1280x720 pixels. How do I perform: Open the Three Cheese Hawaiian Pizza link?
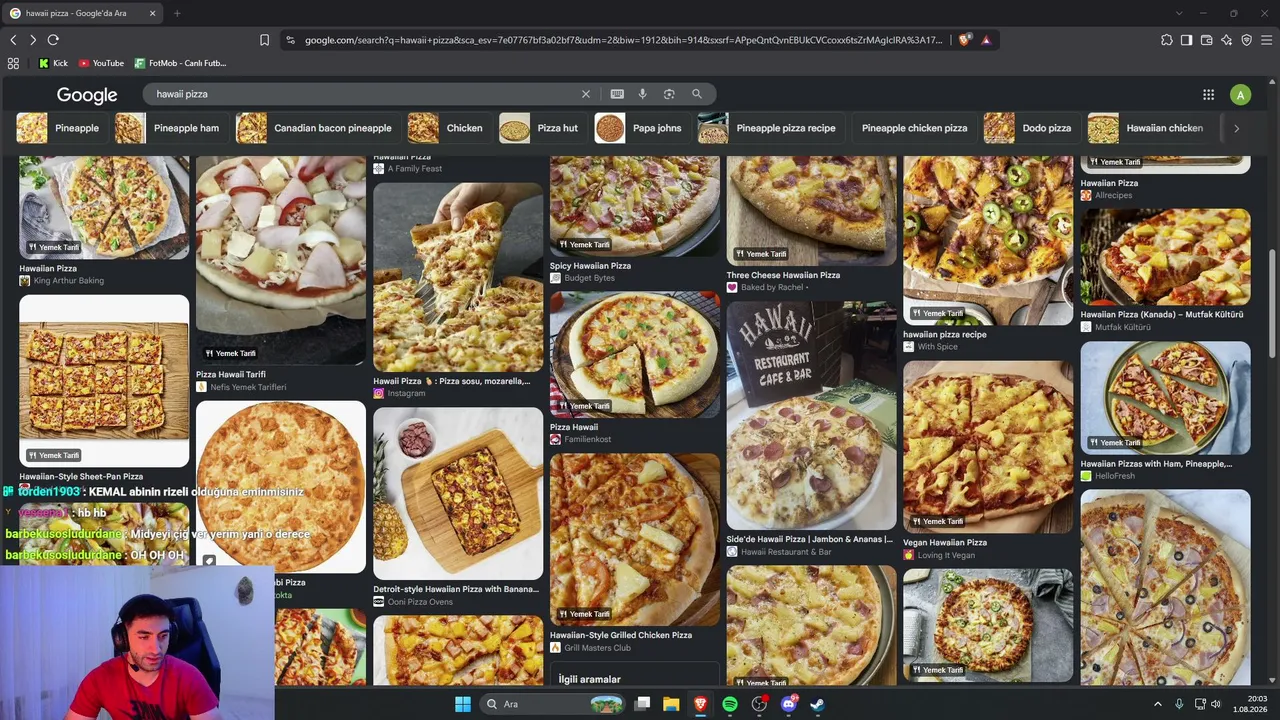click(x=783, y=275)
